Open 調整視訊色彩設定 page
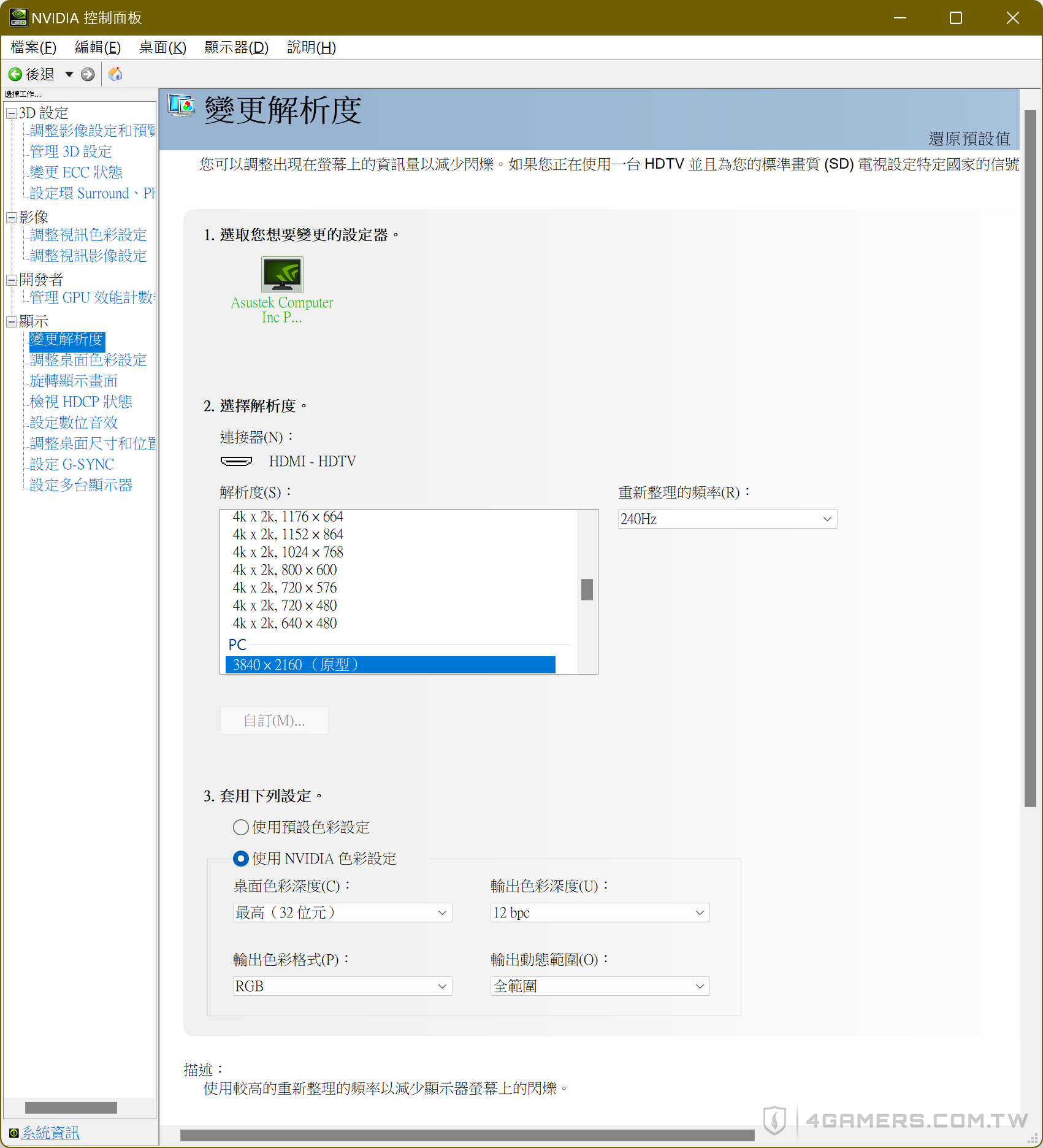The image size is (1043, 1148). pos(88,235)
